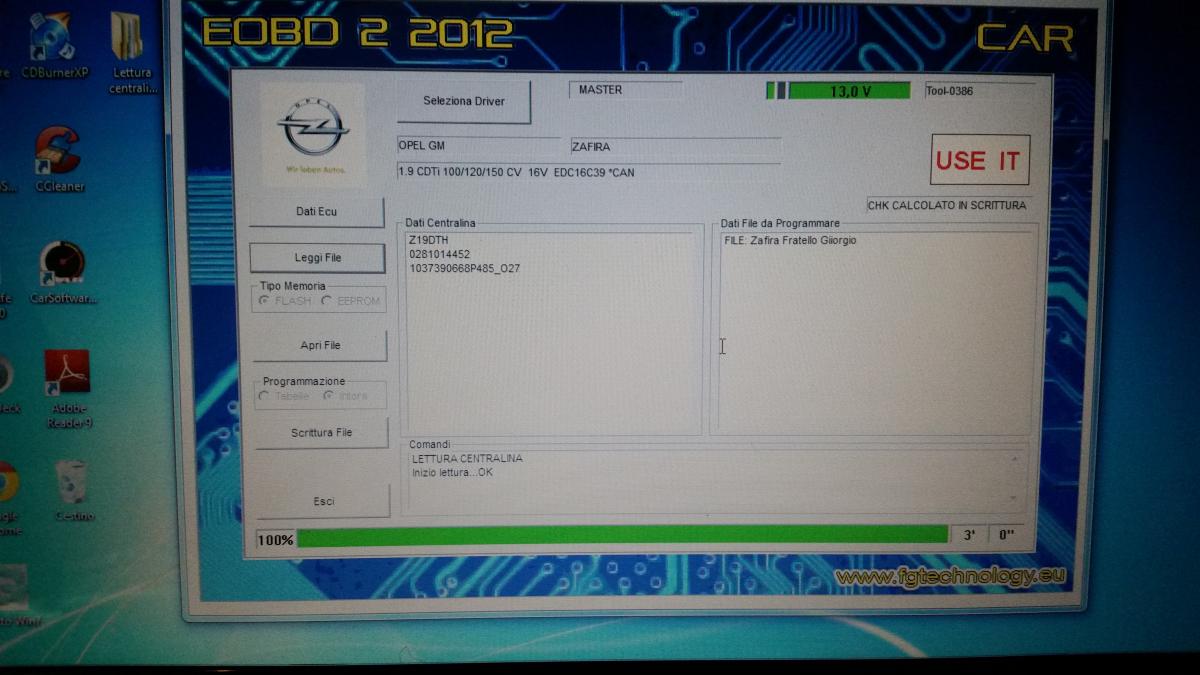Image resolution: width=1200 pixels, height=675 pixels.
Task: Click the ZAFIRA model field
Action: tap(675, 147)
